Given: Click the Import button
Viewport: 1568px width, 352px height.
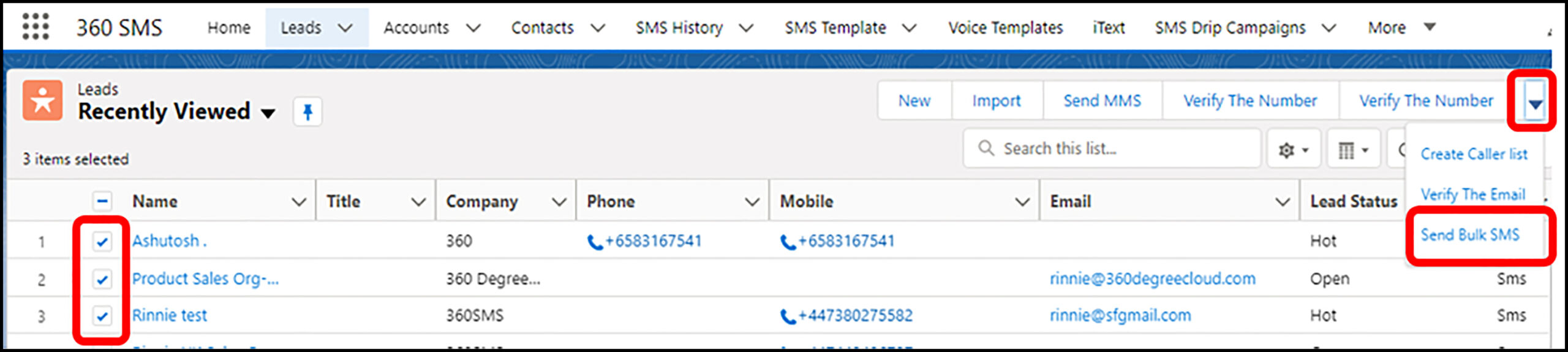Looking at the screenshot, I should coord(997,100).
